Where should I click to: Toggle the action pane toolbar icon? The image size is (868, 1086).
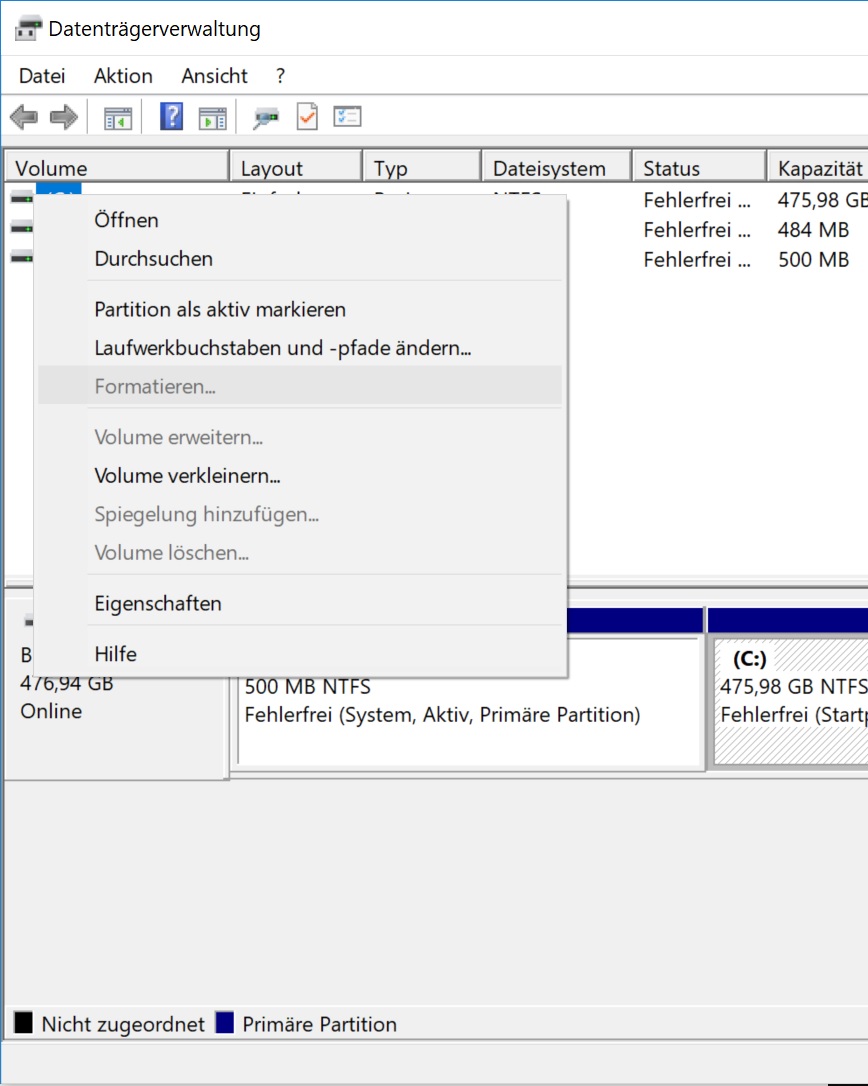pyautogui.click(x=212, y=118)
